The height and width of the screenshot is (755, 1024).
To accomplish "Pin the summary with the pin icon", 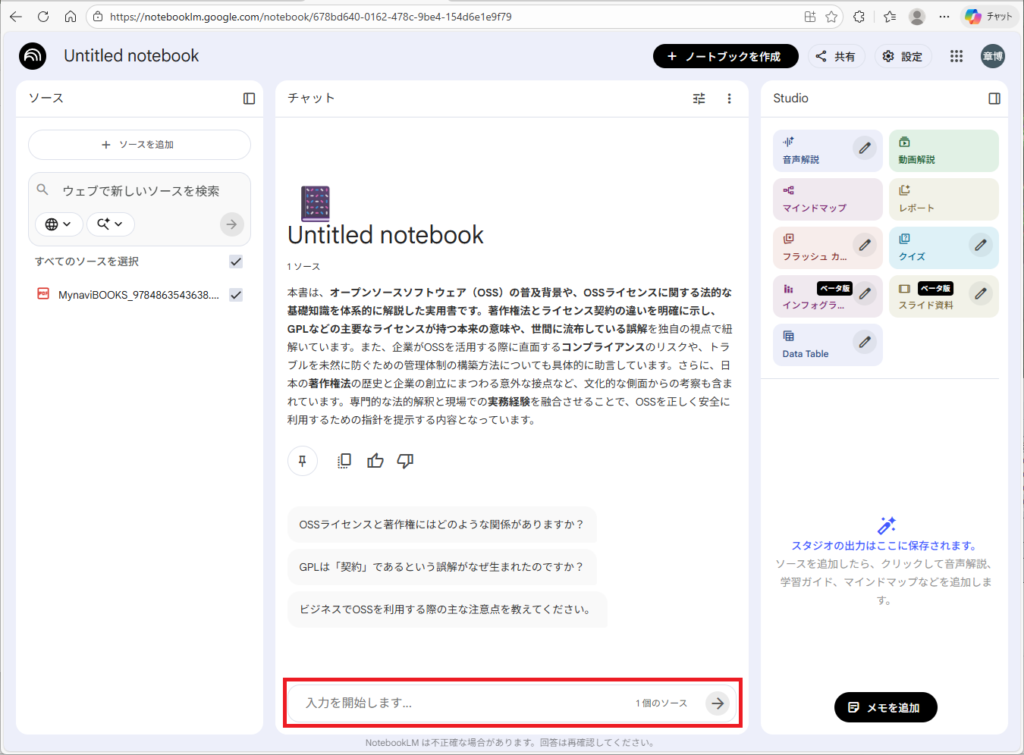I will point(302,461).
